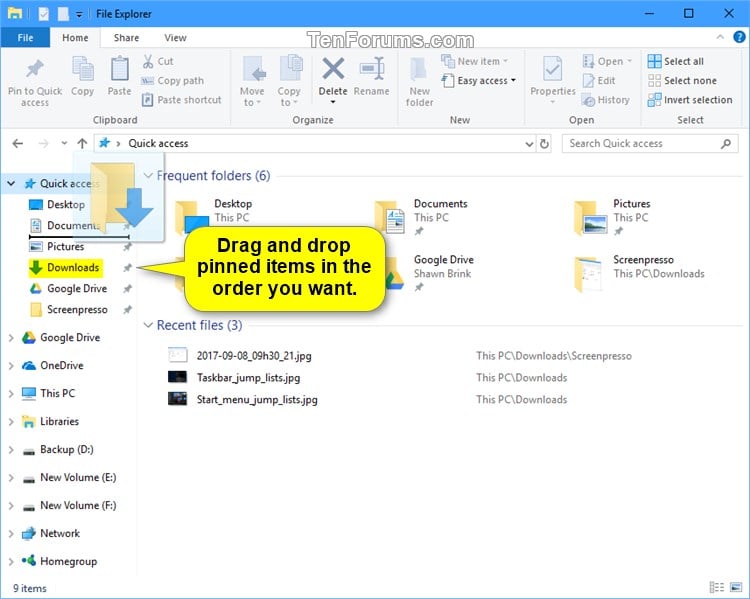Choose Paste shortcut in the ribbon
Viewport: 750px width, 599px height.
[181, 100]
